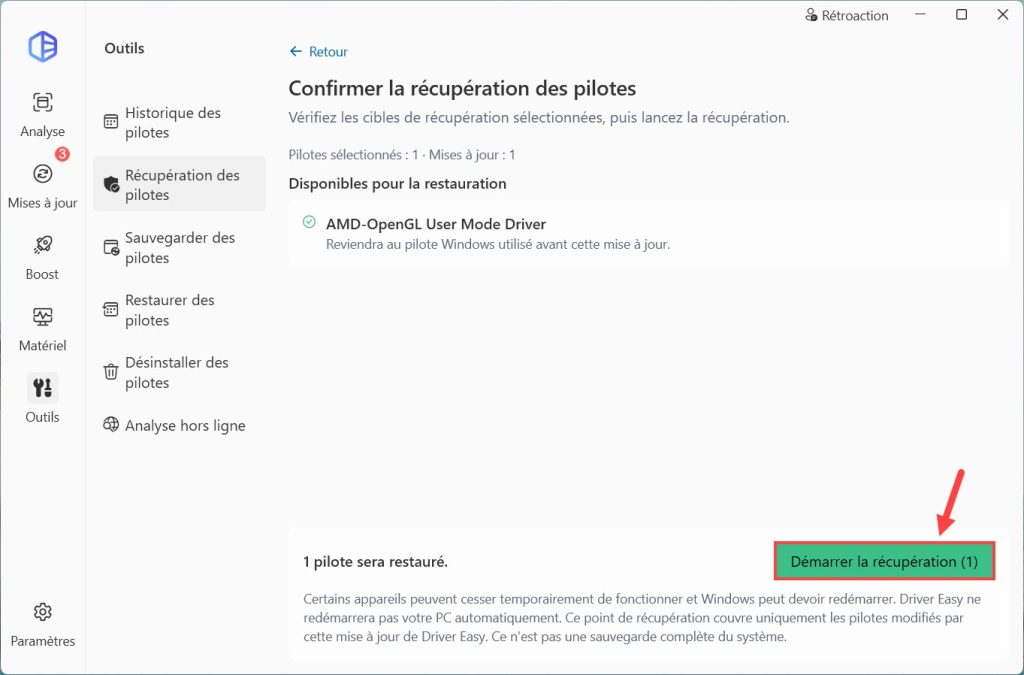The image size is (1024, 675).
Task: Close the Driver Easy window
Action: (1003, 14)
